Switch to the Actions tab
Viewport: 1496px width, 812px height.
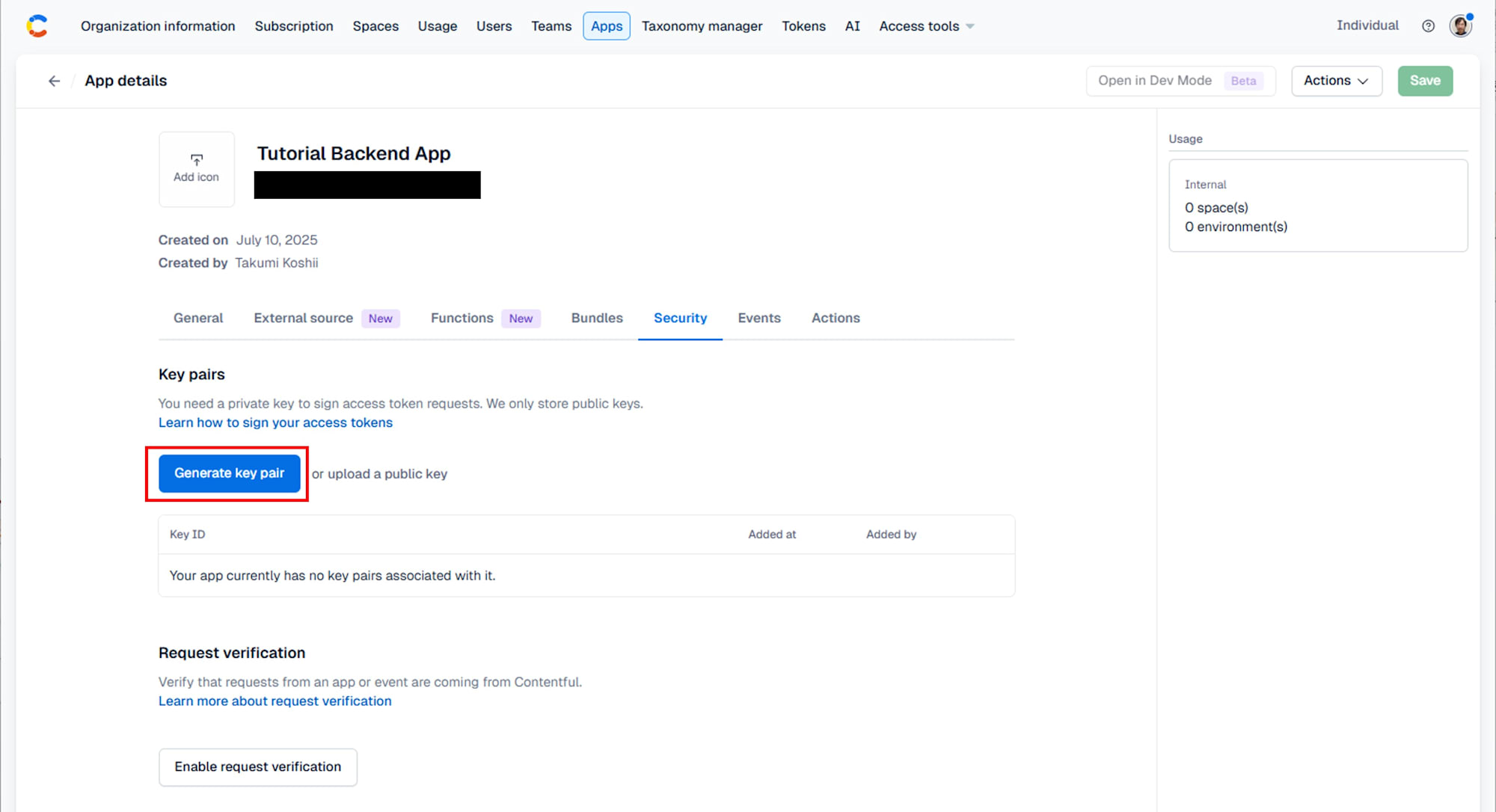tap(836, 319)
